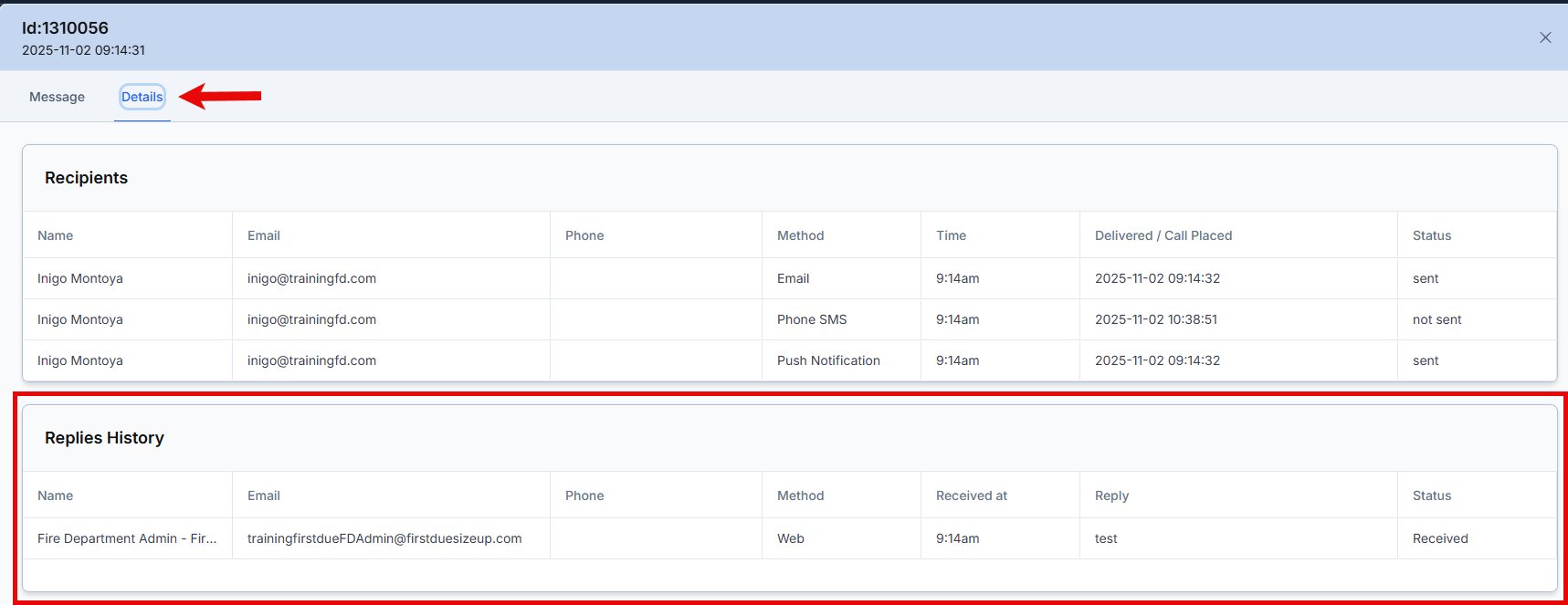The width and height of the screenshot is (1568, 605).
Task: Click the Reply column header
Action: (1111, 495)
